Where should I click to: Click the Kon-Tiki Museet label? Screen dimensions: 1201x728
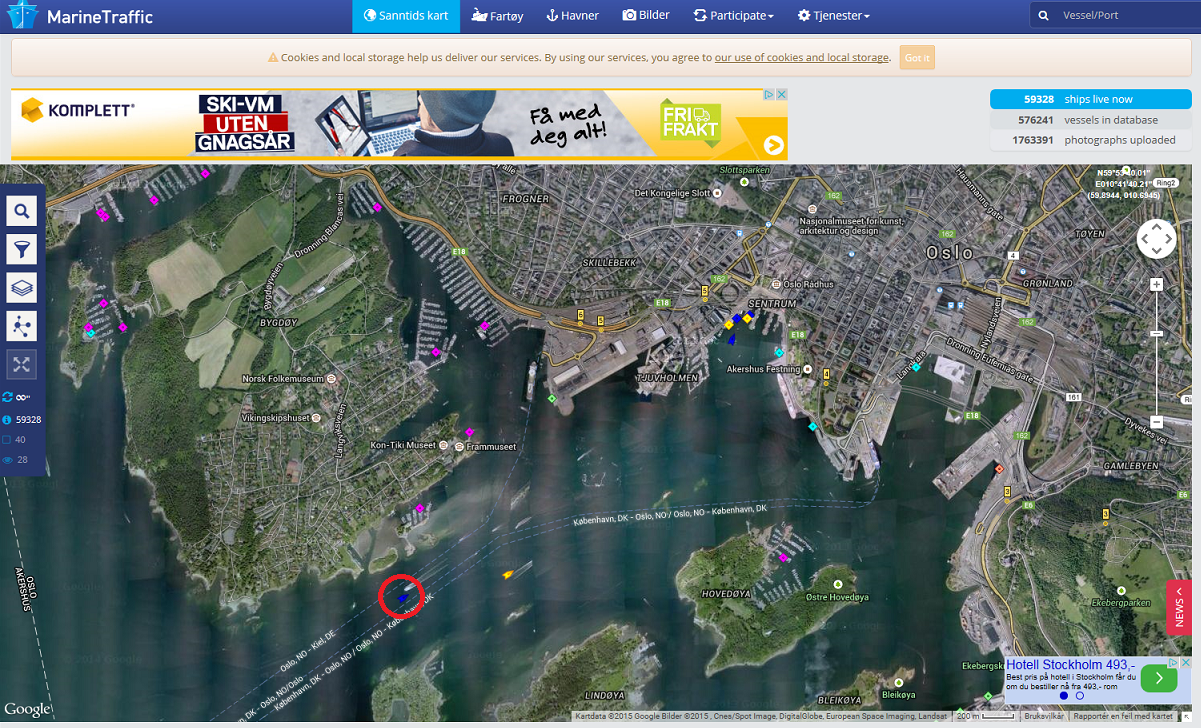403,446
